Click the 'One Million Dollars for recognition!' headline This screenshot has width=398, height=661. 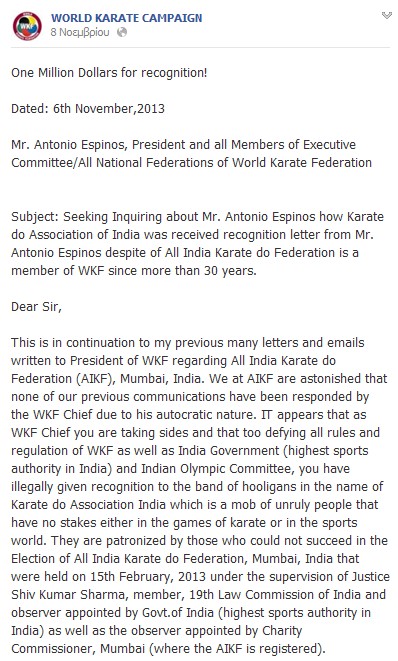(109, 73)
